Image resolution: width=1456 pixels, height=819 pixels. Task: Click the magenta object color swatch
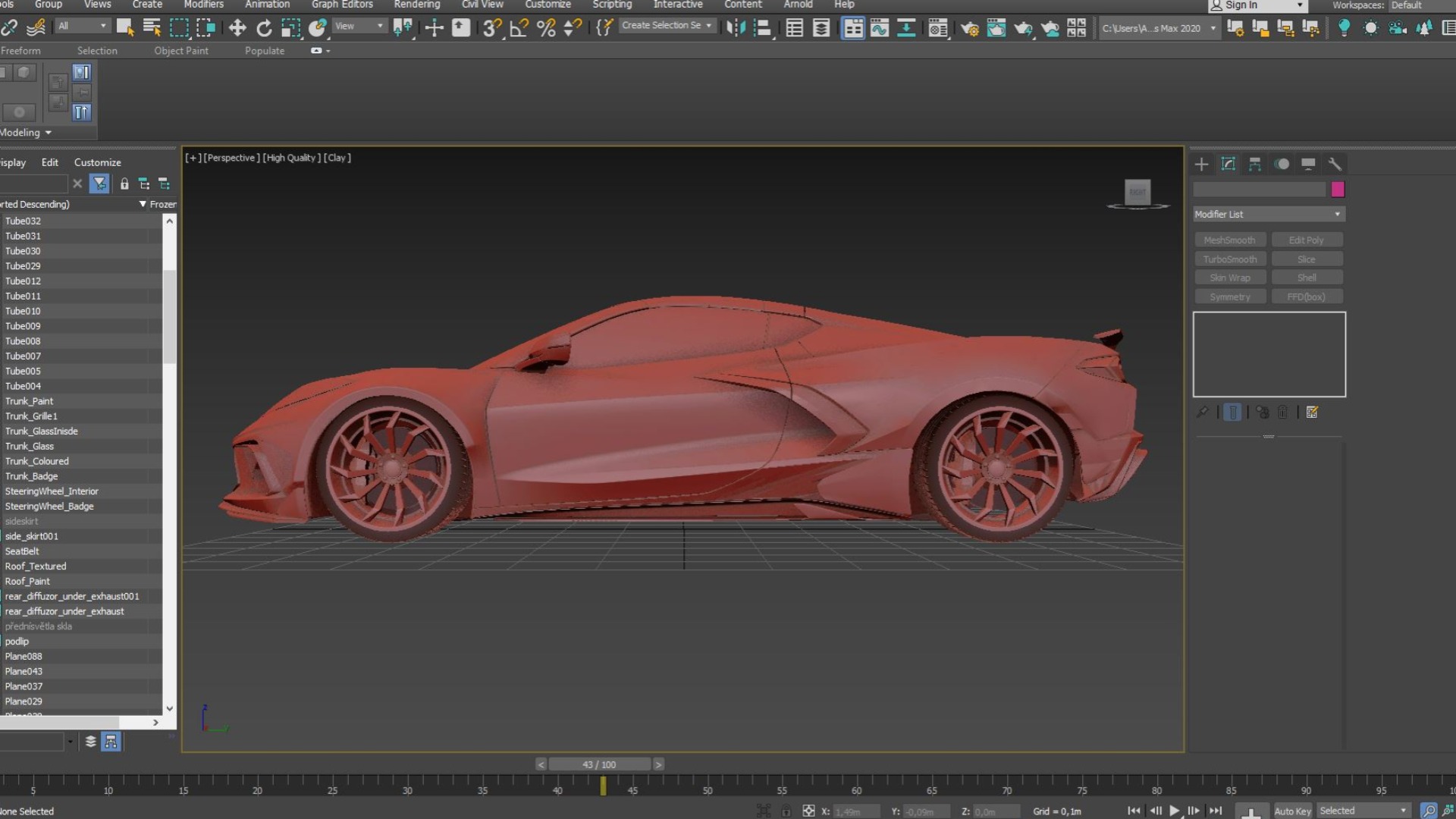coord(1338,189)
